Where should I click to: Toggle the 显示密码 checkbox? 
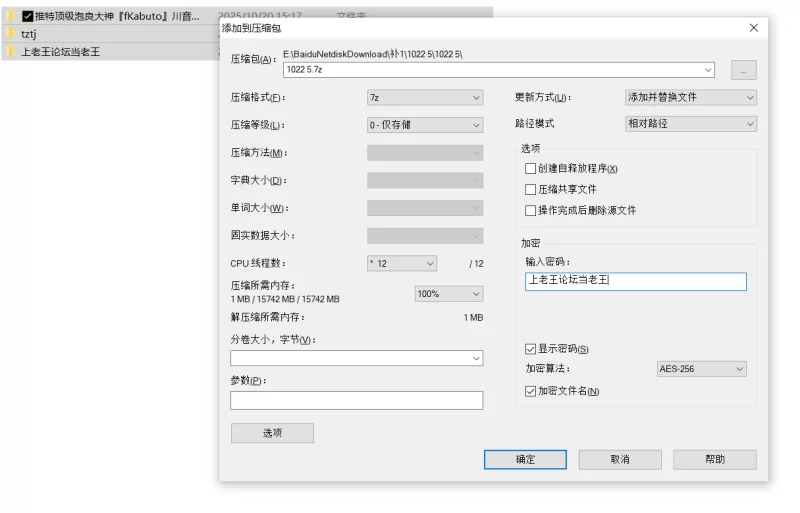click(x=531, y=349)
